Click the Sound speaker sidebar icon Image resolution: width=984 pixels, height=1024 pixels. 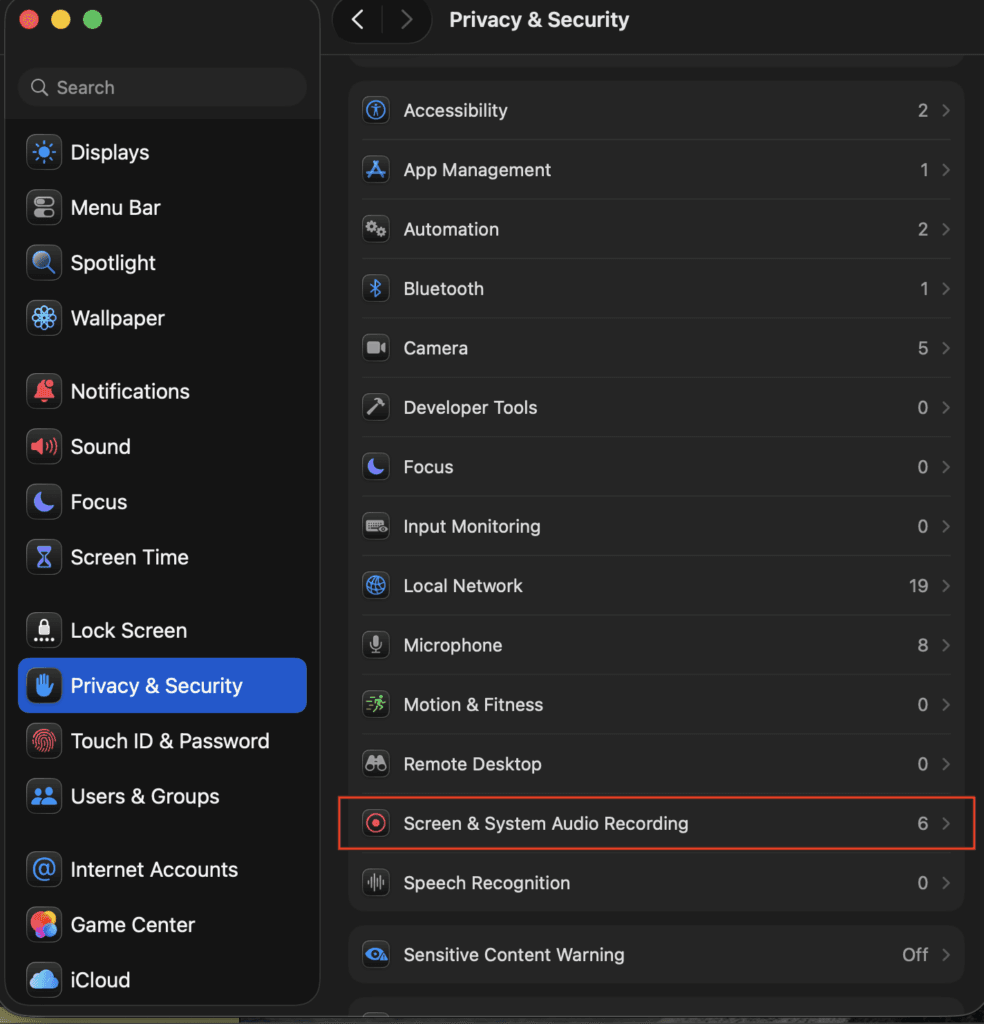pos(44,447)
